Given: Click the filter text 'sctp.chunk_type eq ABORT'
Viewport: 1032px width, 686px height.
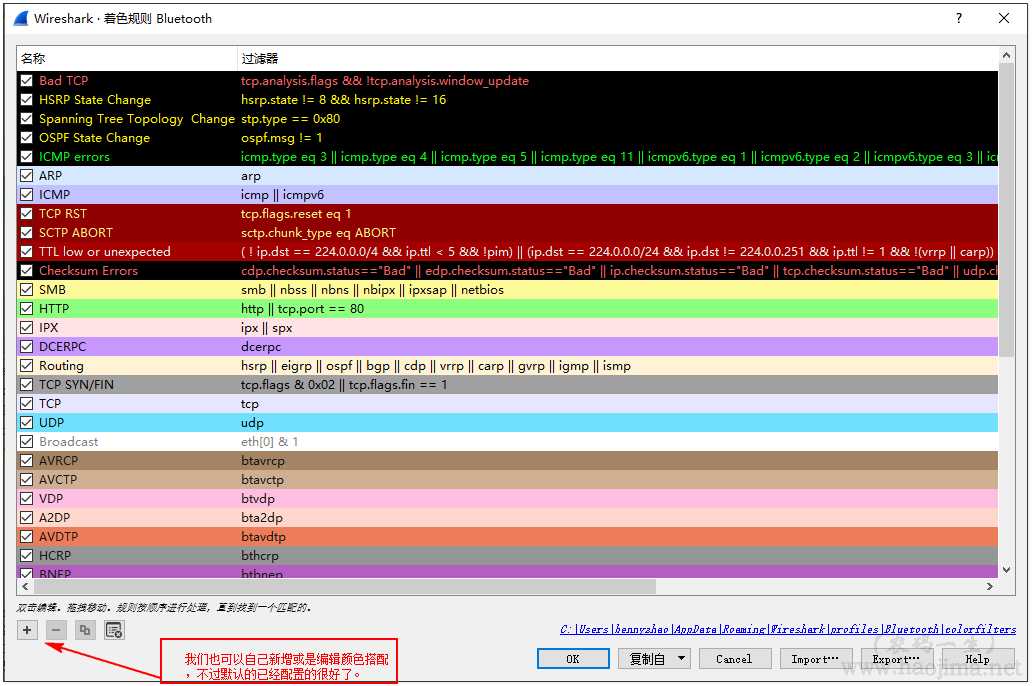Looking at the screenshot, I should [x=318, y=232].
